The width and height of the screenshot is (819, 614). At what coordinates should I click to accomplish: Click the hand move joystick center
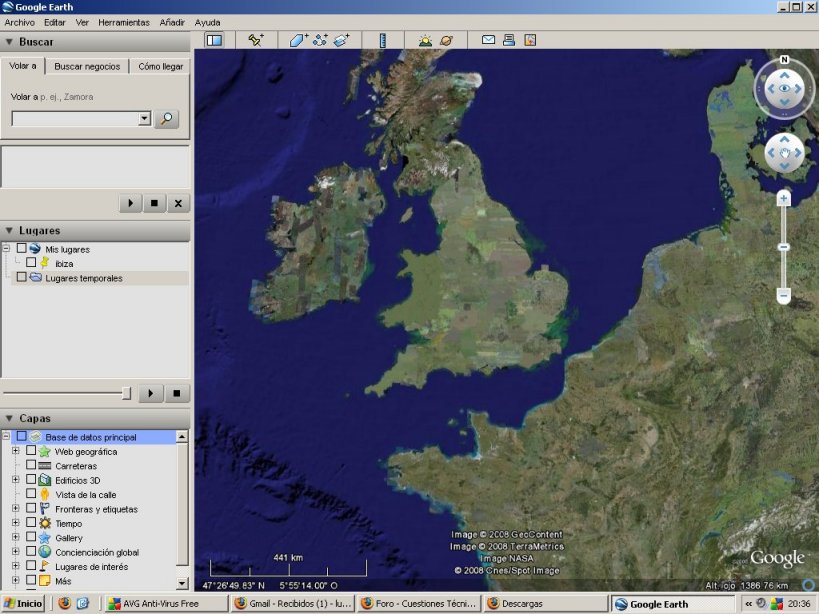785,152
